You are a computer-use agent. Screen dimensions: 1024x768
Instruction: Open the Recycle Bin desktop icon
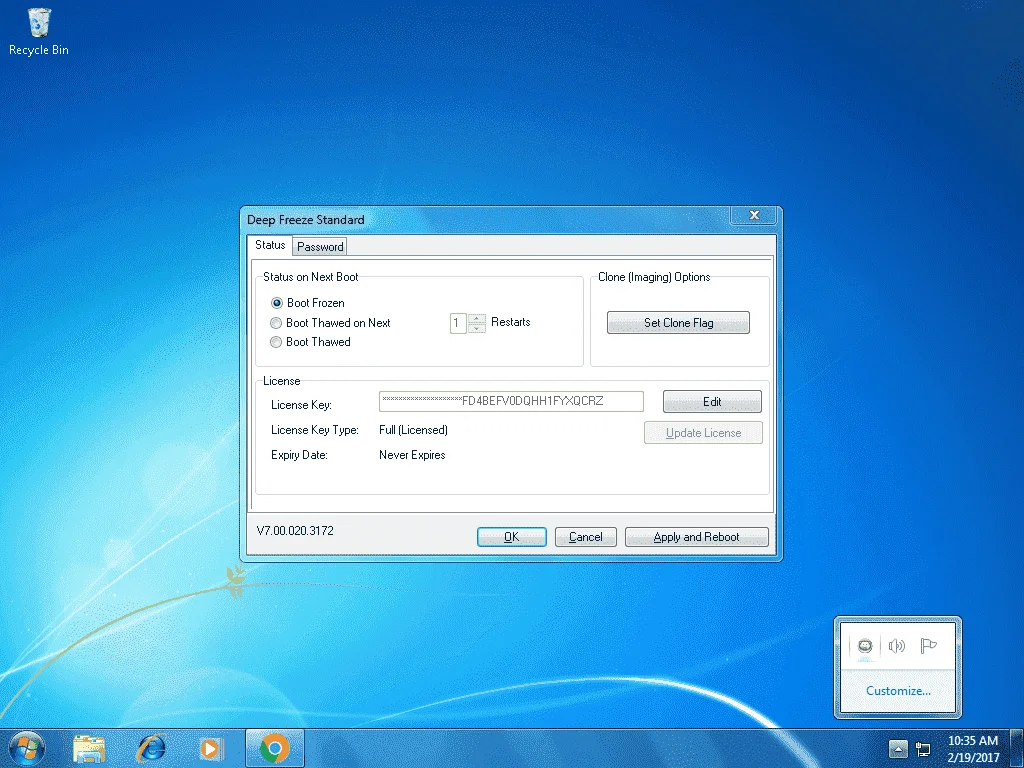click(x=39, y=32)
